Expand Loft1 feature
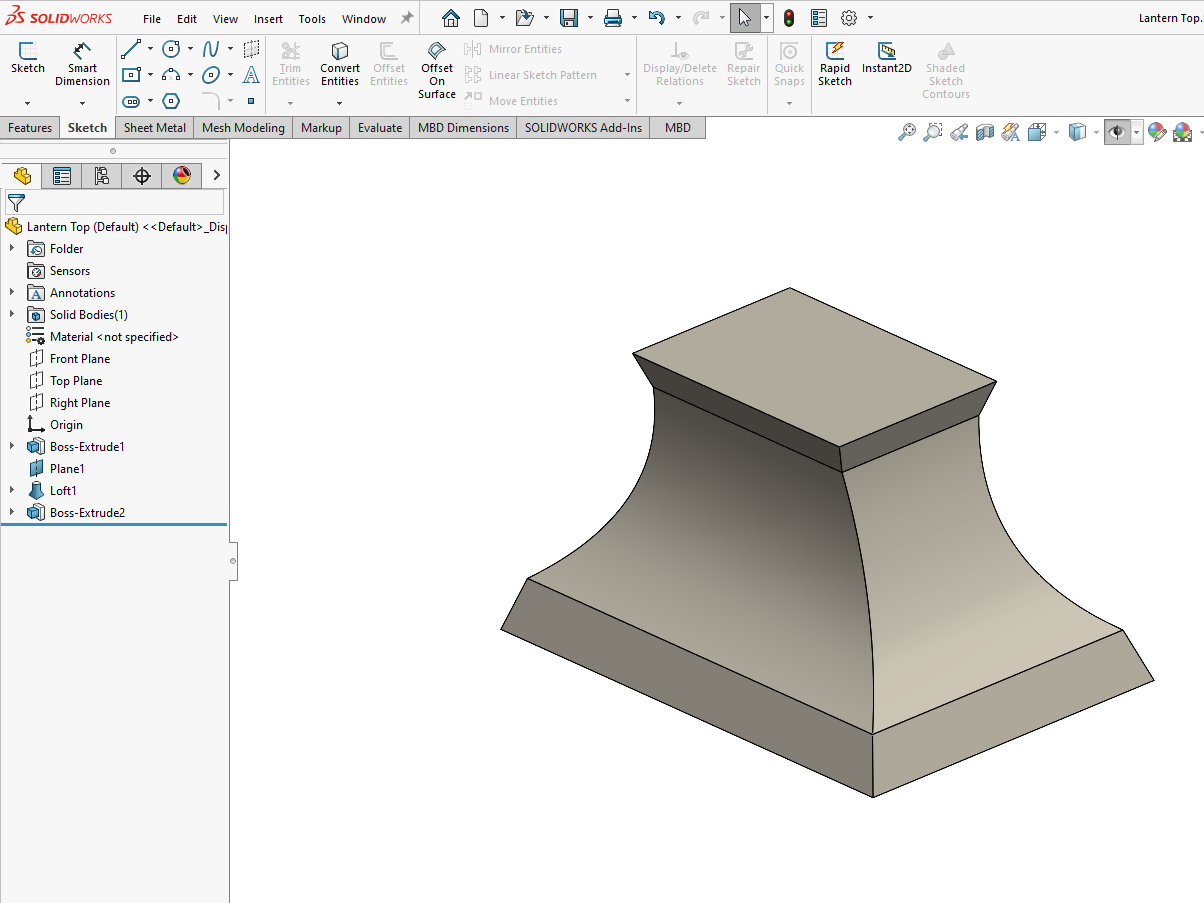The height and width of the screenshot is (903, 1204). click(x=12, y=491)
